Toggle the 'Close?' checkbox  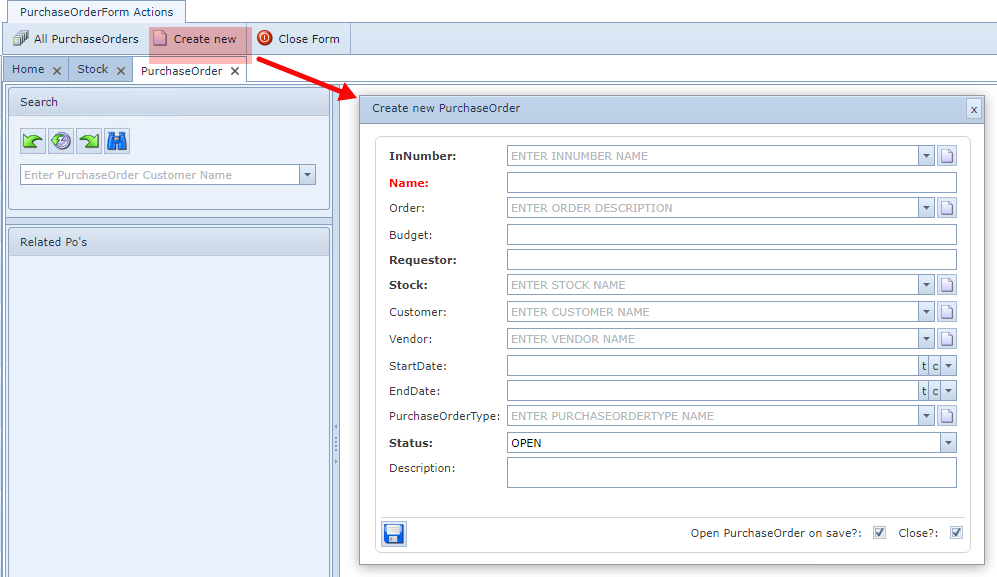coord(956,533)
